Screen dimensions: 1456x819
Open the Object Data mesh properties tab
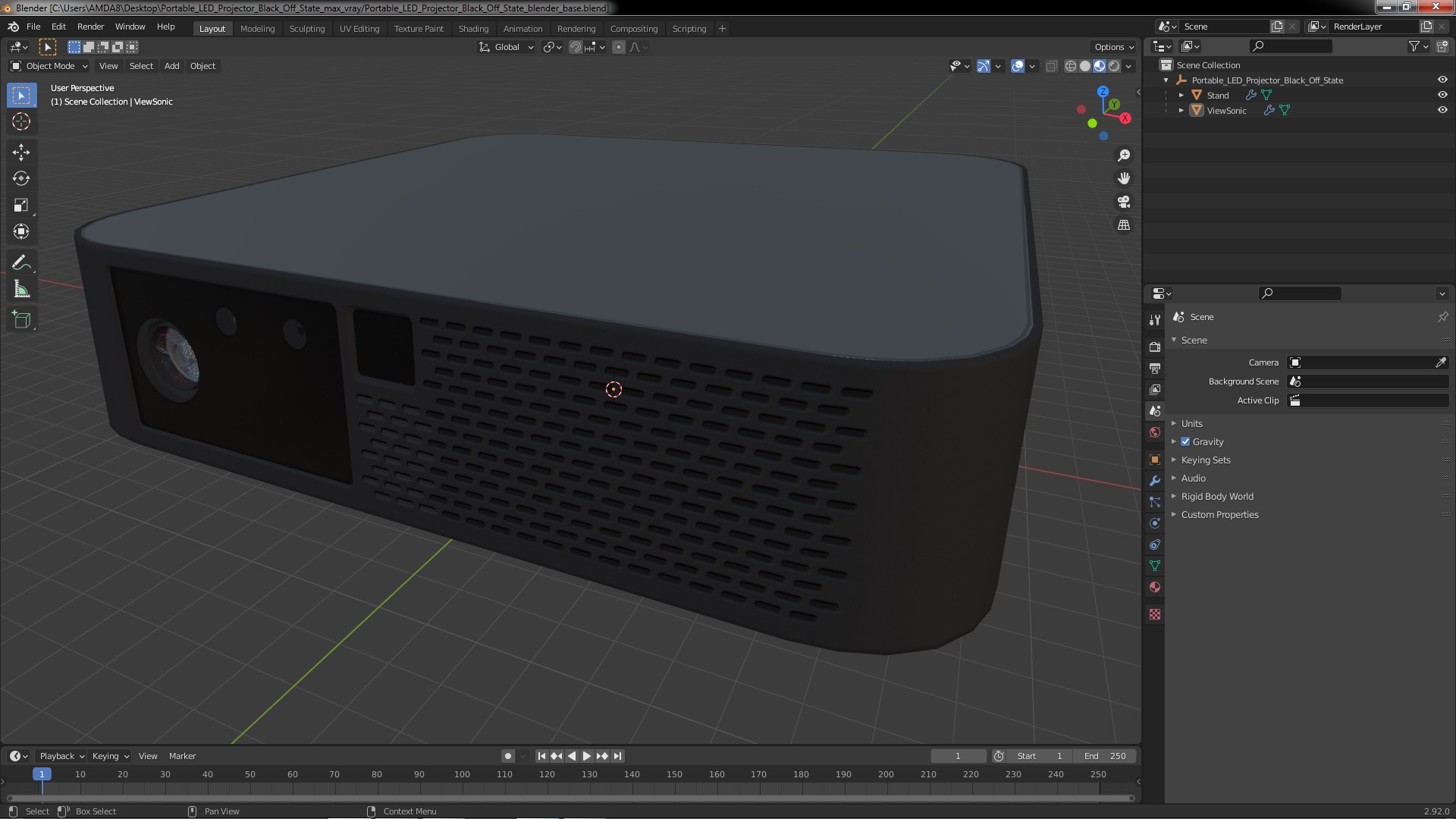coord(1155,566)
